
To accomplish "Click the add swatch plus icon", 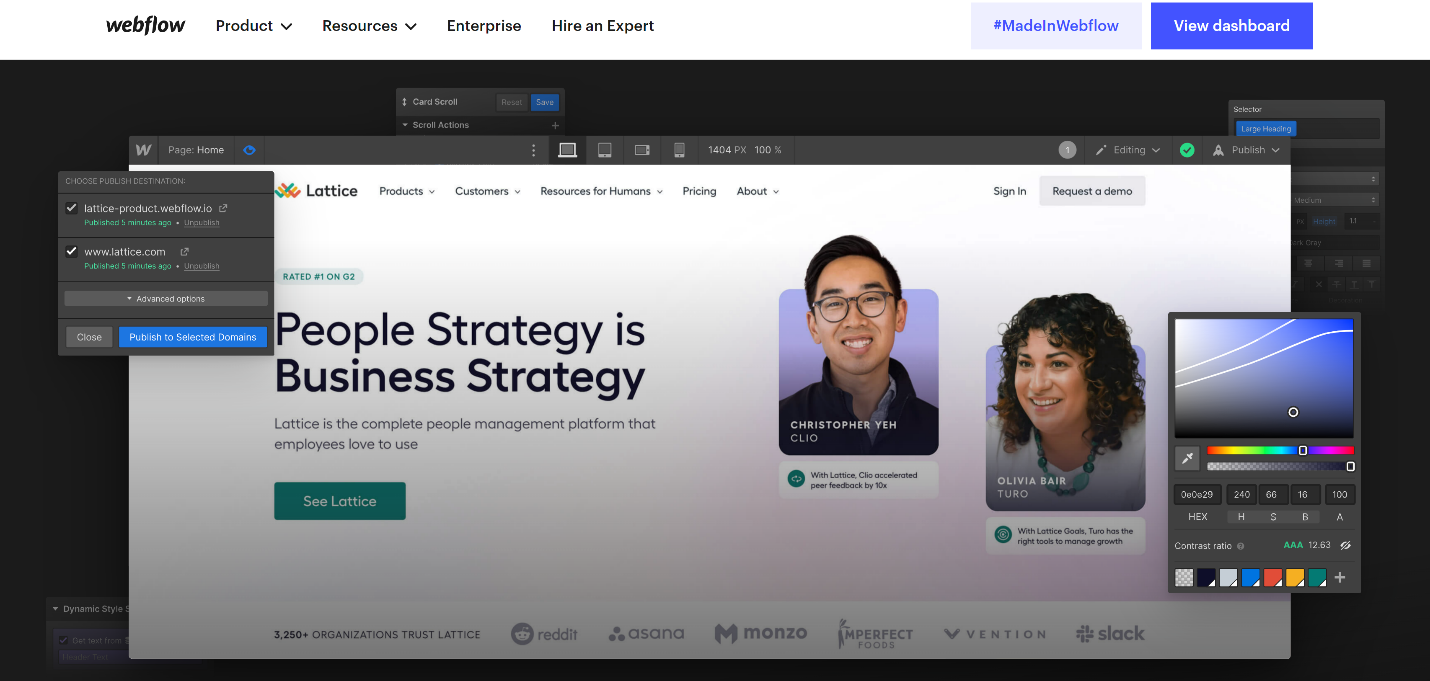I will (1340, 577).
